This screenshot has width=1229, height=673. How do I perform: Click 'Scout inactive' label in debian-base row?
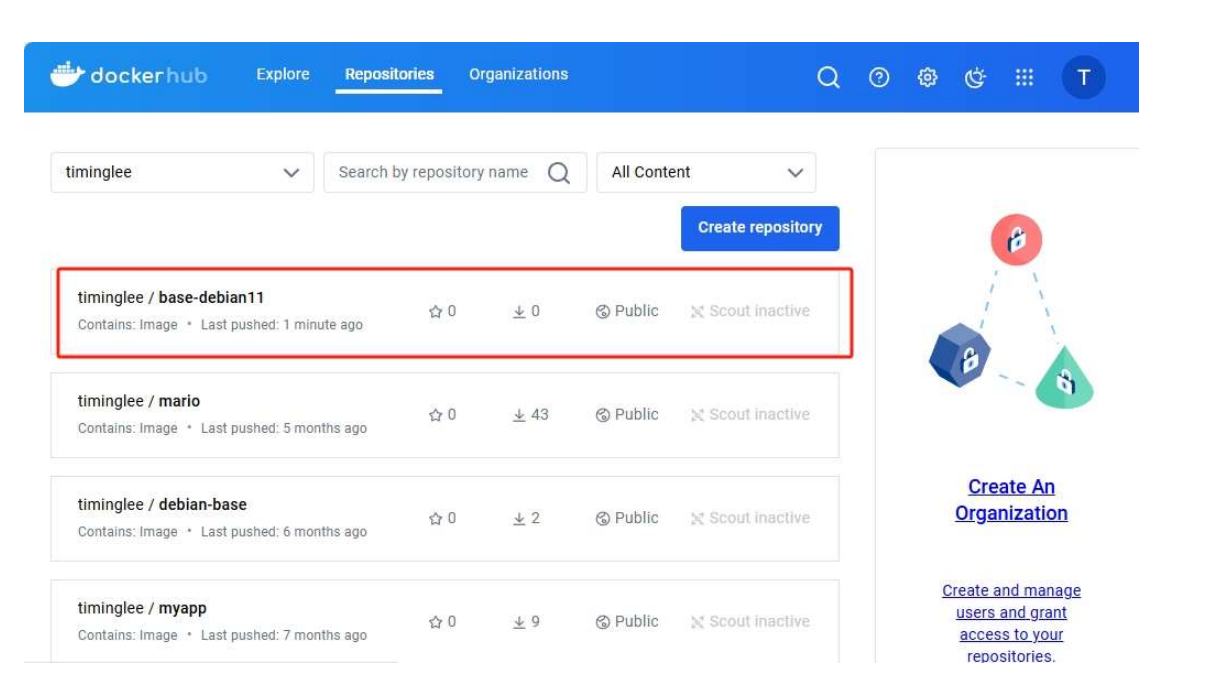click(760, 519)
